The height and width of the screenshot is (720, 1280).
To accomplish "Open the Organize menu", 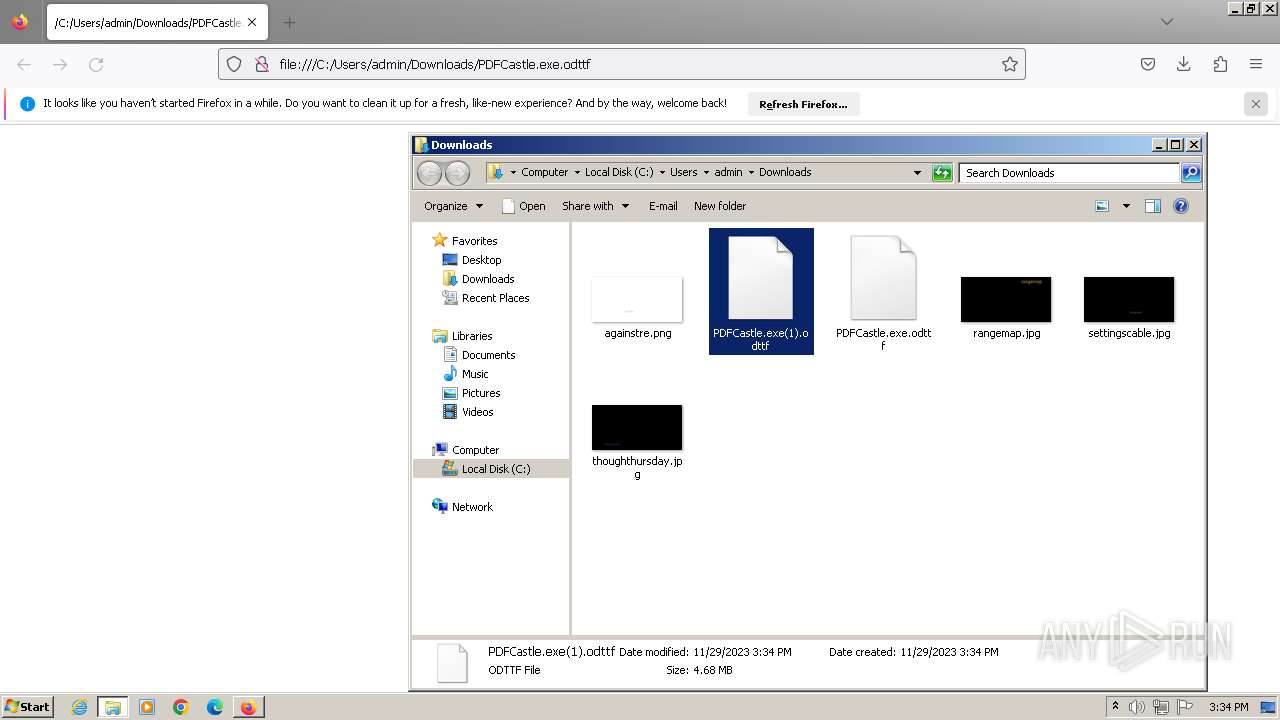I will tap(453, 206).
